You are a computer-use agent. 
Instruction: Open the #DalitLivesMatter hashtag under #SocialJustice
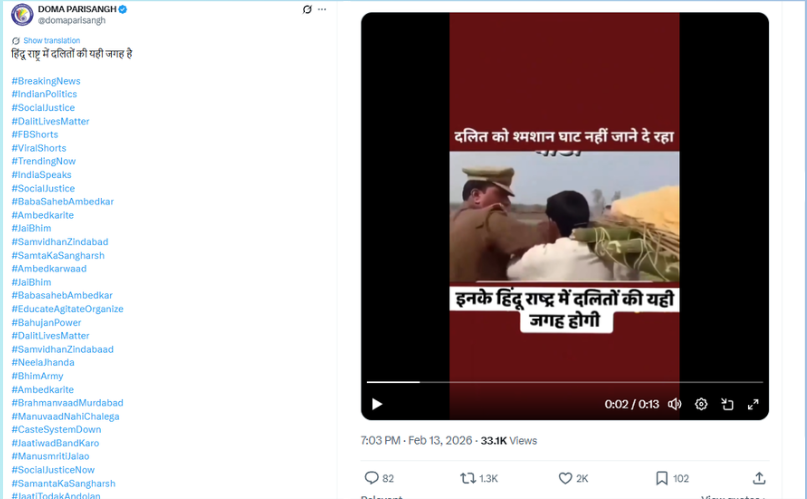50,121
